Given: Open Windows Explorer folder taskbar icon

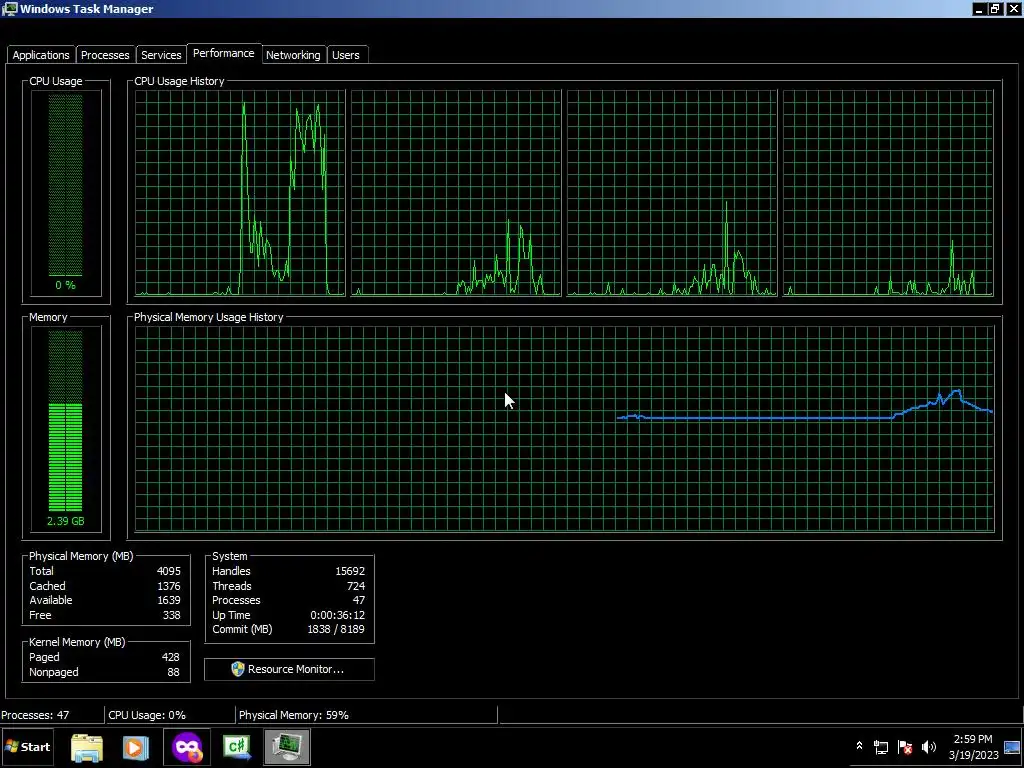Looking at the screenshot, I should tap(87, 747).
